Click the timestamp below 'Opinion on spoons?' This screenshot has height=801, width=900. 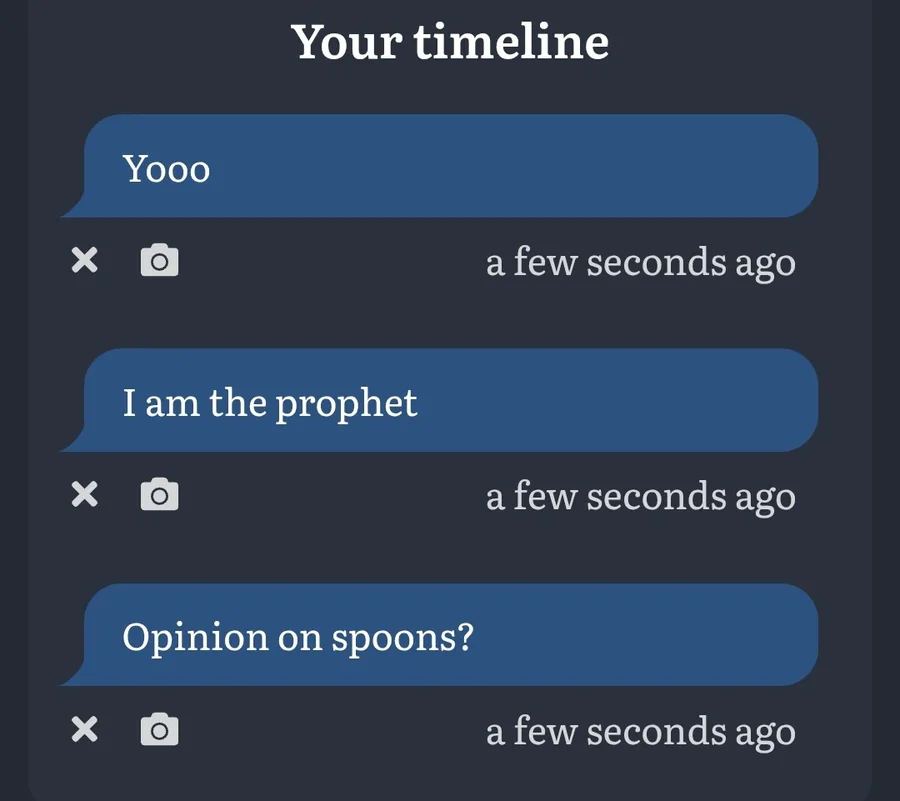(x=641, y=732)
